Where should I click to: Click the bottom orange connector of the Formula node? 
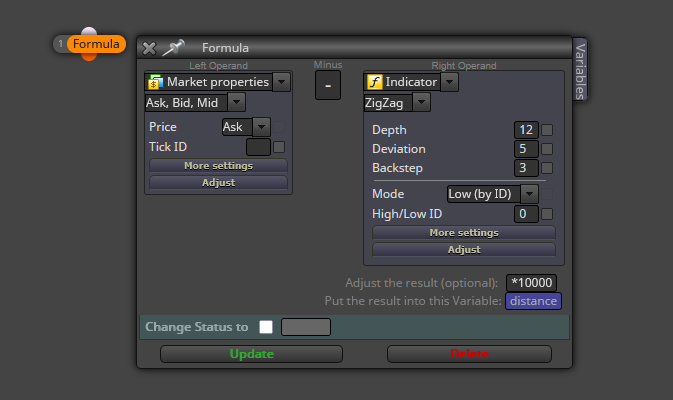(x=89, y=57)
